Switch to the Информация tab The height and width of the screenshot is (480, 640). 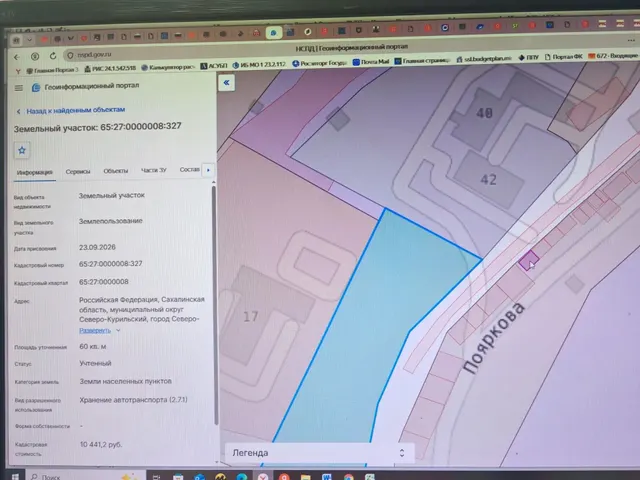(35, 172)
